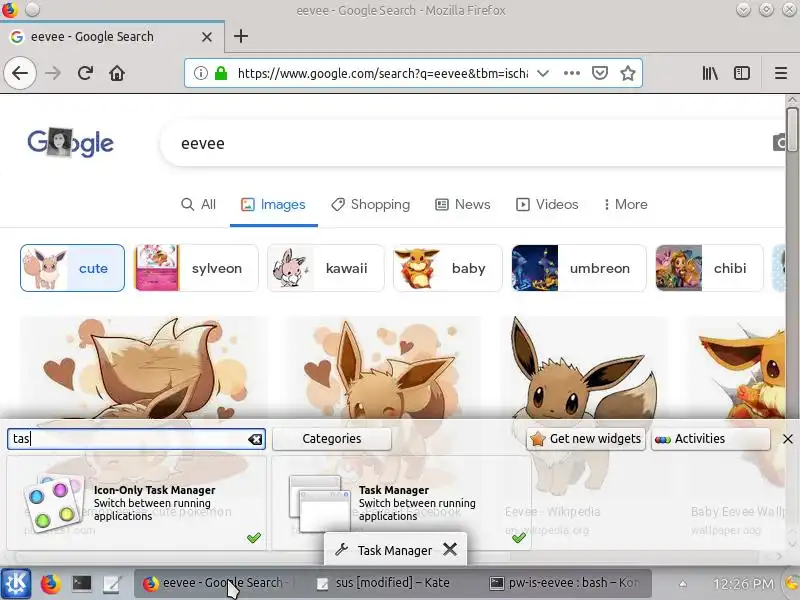This screenshot has width=800, height=600.
Task: Switch to sus [modified] Kate window
Action: click(x=392, y=583)
